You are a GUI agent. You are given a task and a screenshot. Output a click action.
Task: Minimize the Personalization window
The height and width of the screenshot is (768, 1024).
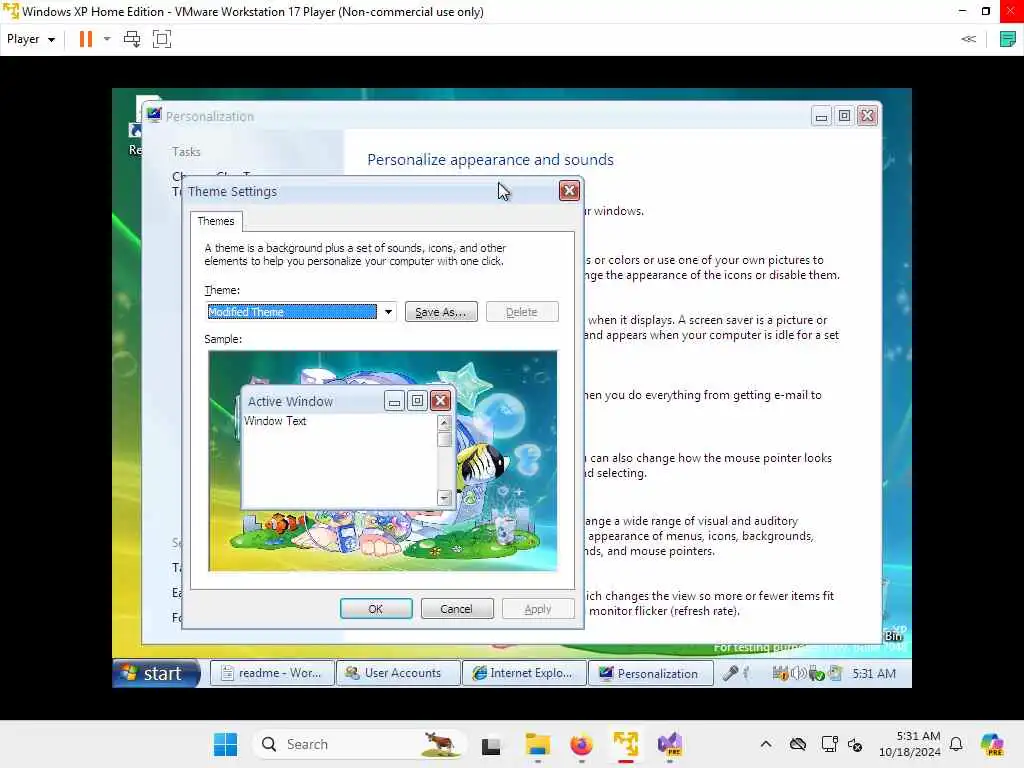(x=821, y=116)
